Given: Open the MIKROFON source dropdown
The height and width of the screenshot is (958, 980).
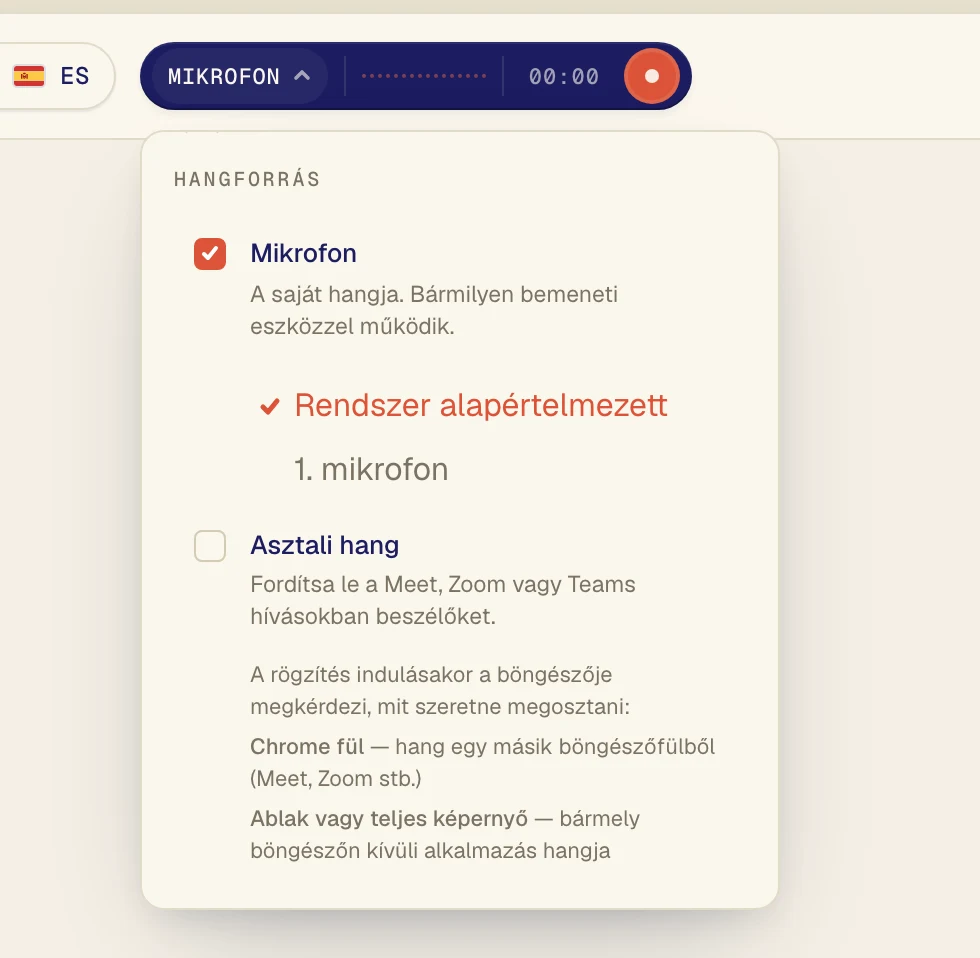Looking at the screenshot, I should tap(239, 76).
